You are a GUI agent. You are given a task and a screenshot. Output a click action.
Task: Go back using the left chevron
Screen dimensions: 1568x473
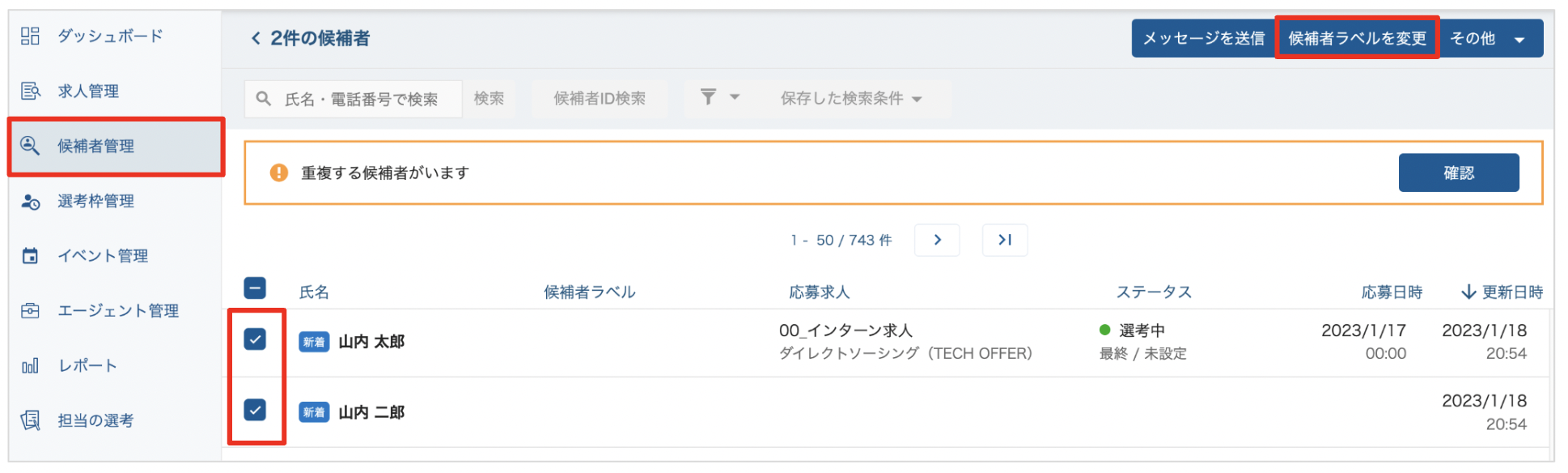pyautogui.click(x=256, y=38)
